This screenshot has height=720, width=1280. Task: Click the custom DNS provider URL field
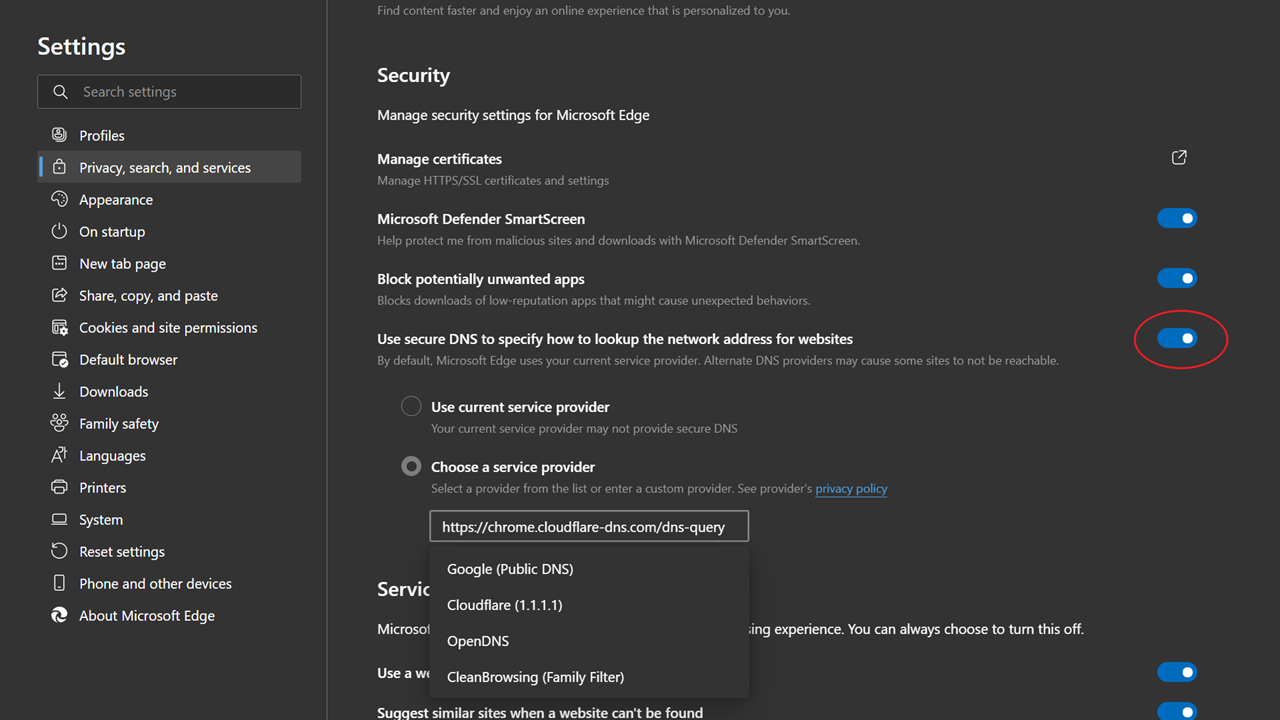click(x=589, y=526)
